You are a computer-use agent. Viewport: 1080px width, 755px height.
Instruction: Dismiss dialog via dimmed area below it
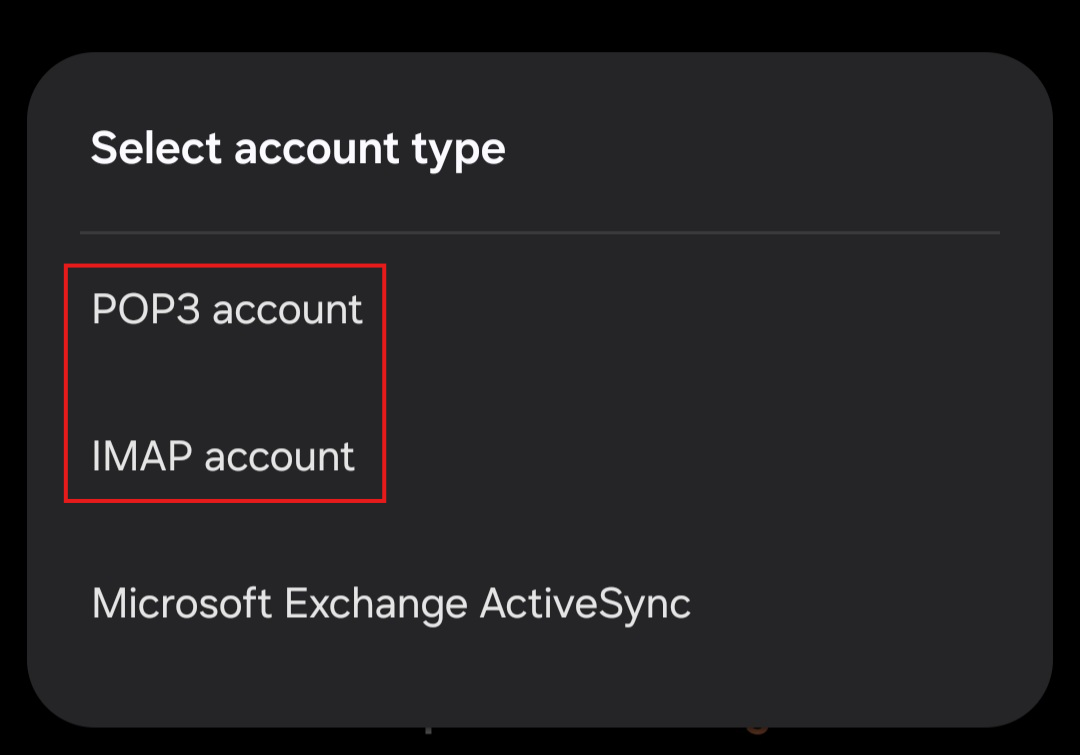(540, 742)
